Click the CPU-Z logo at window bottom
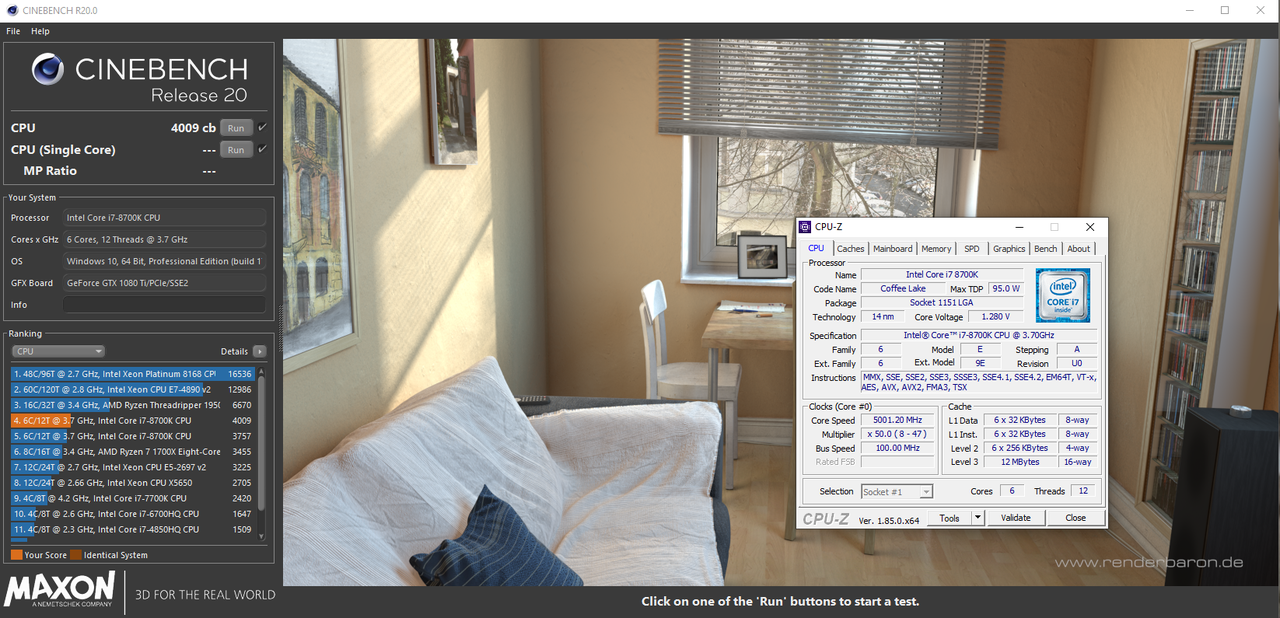 [x=826, y=519]
